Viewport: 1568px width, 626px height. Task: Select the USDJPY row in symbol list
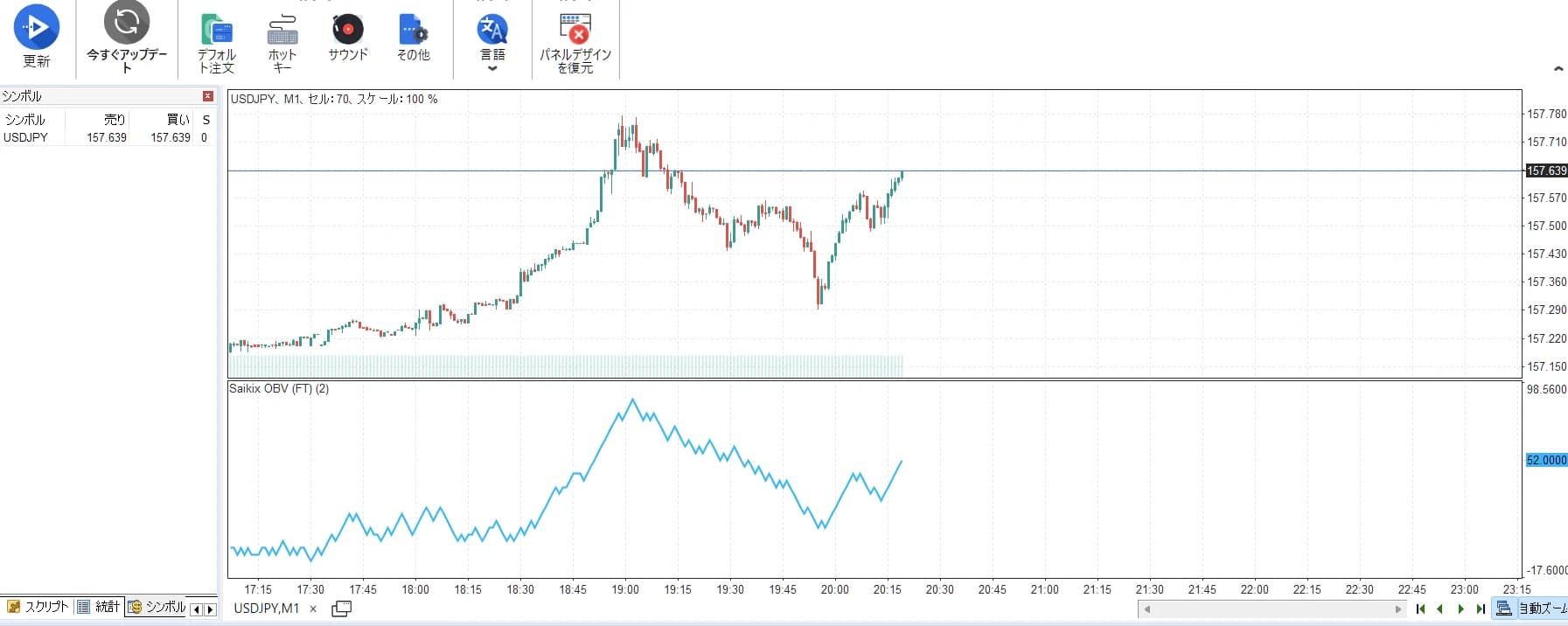[x=108, y=137]
